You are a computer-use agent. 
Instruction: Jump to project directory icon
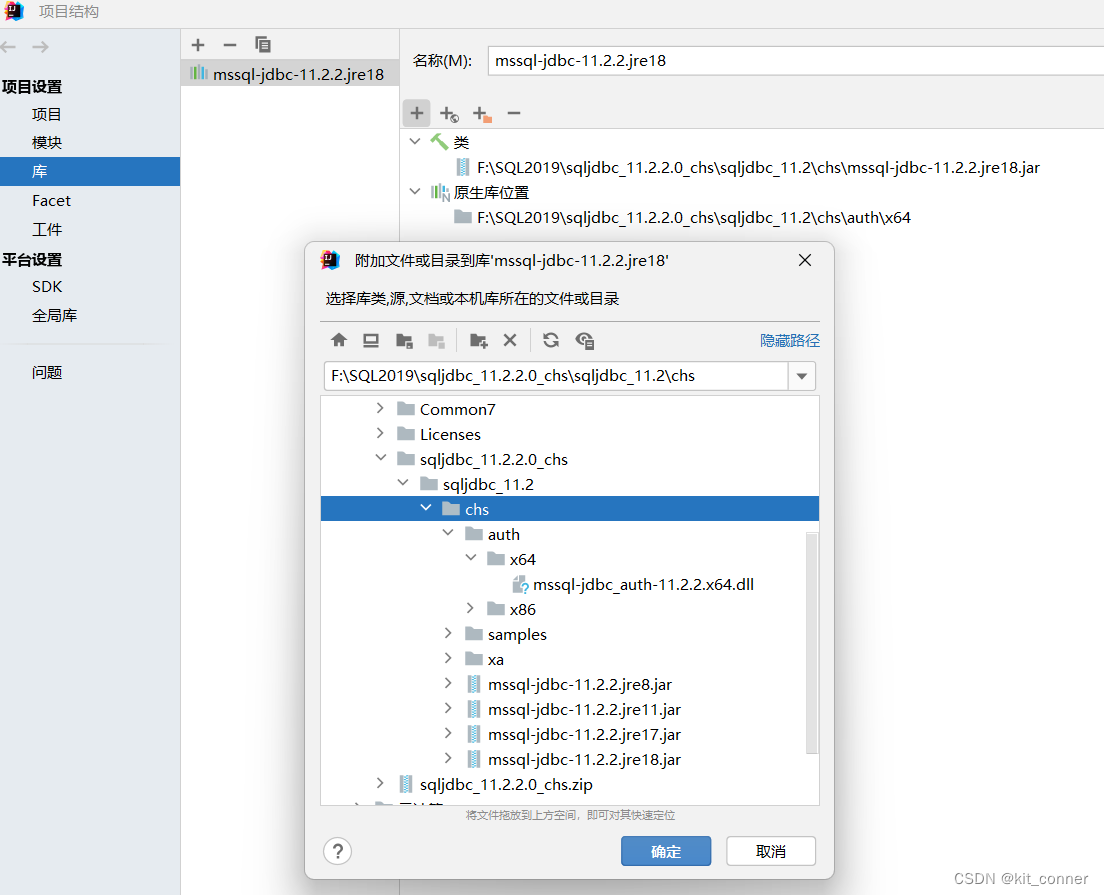point(404,341)
